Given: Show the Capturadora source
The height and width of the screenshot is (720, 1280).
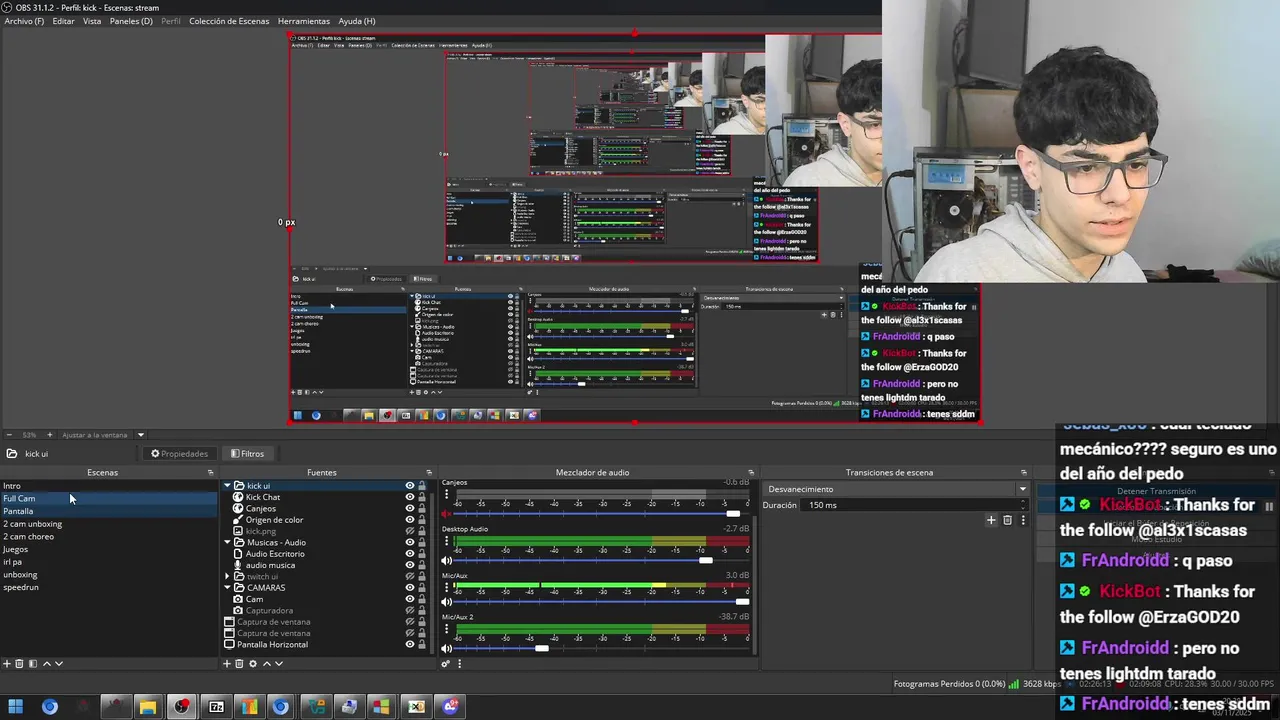Looking at the screenshot, I should (409, 610).
